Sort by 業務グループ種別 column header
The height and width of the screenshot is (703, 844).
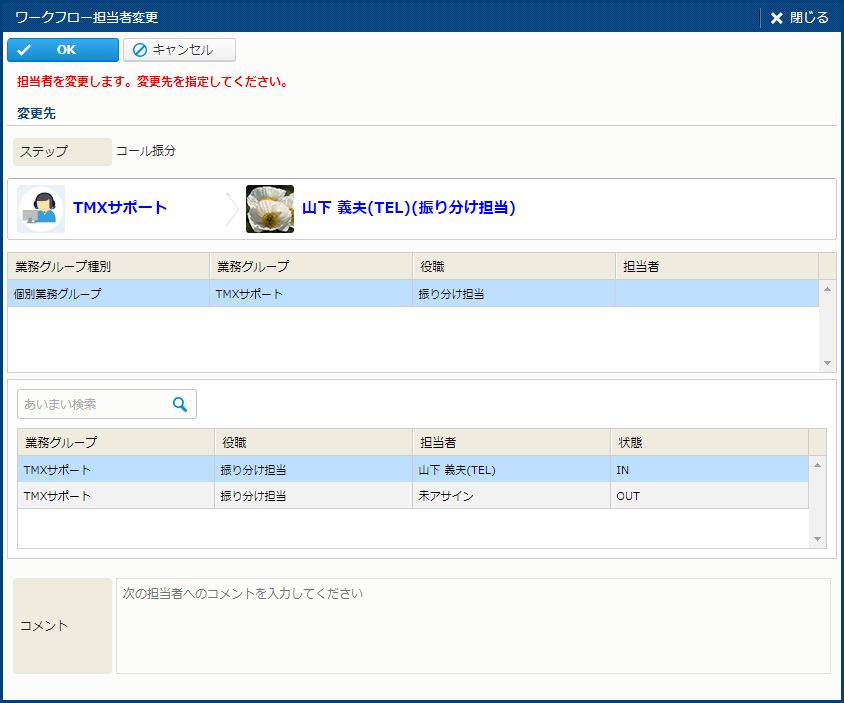(108, 266)
